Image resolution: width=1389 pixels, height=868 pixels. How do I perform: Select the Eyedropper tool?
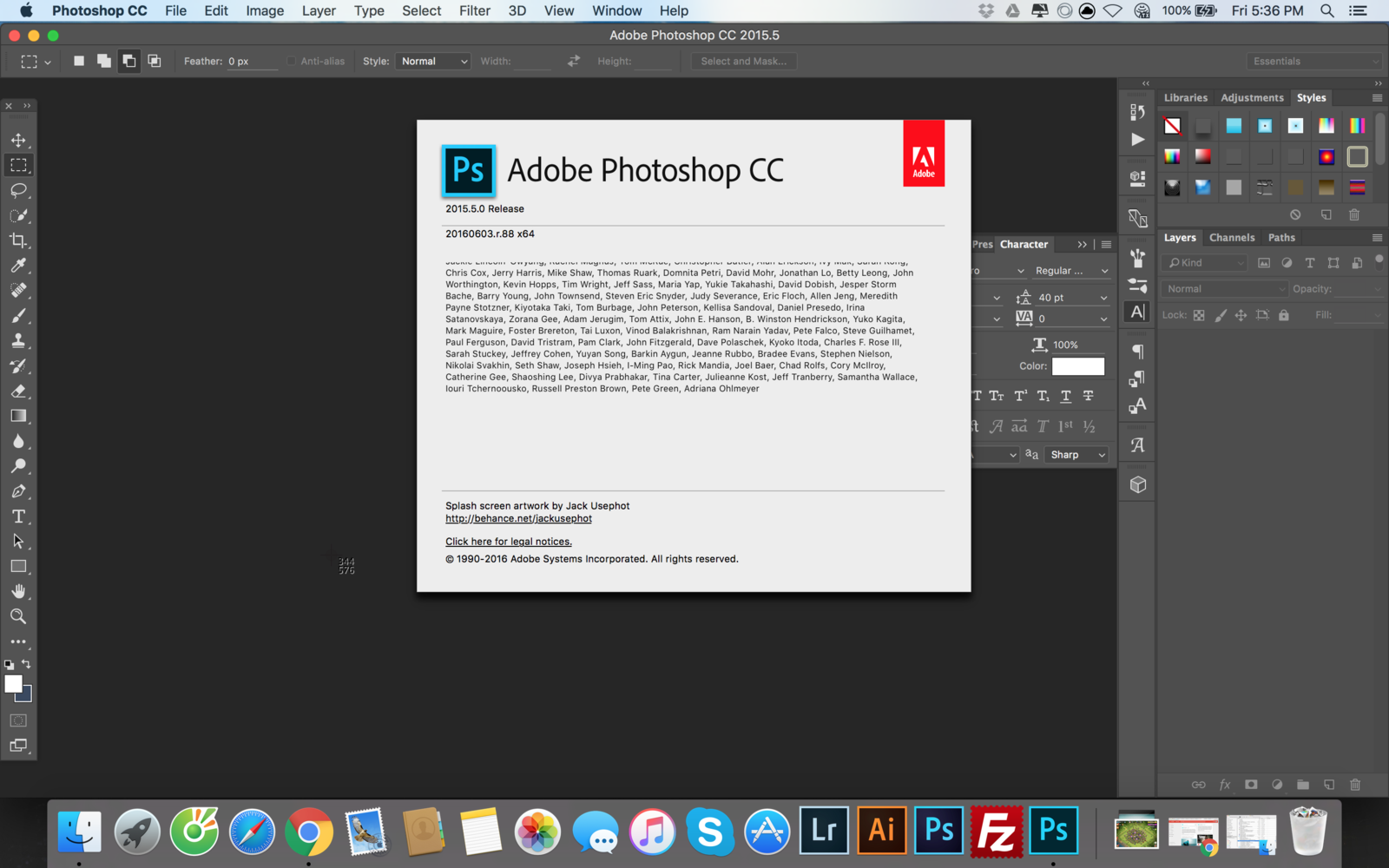click(x=18, y=266)
